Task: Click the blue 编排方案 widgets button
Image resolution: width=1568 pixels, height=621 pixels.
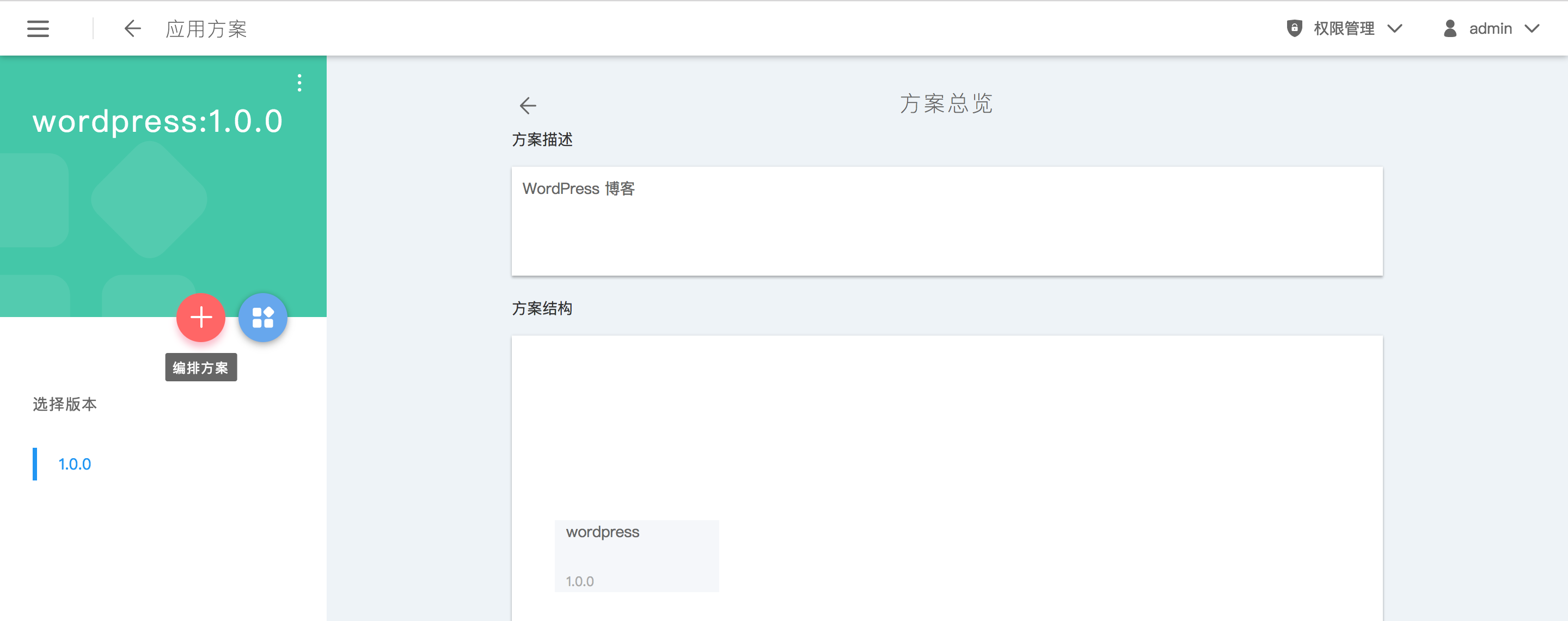Action: click(x=263, y=317)
